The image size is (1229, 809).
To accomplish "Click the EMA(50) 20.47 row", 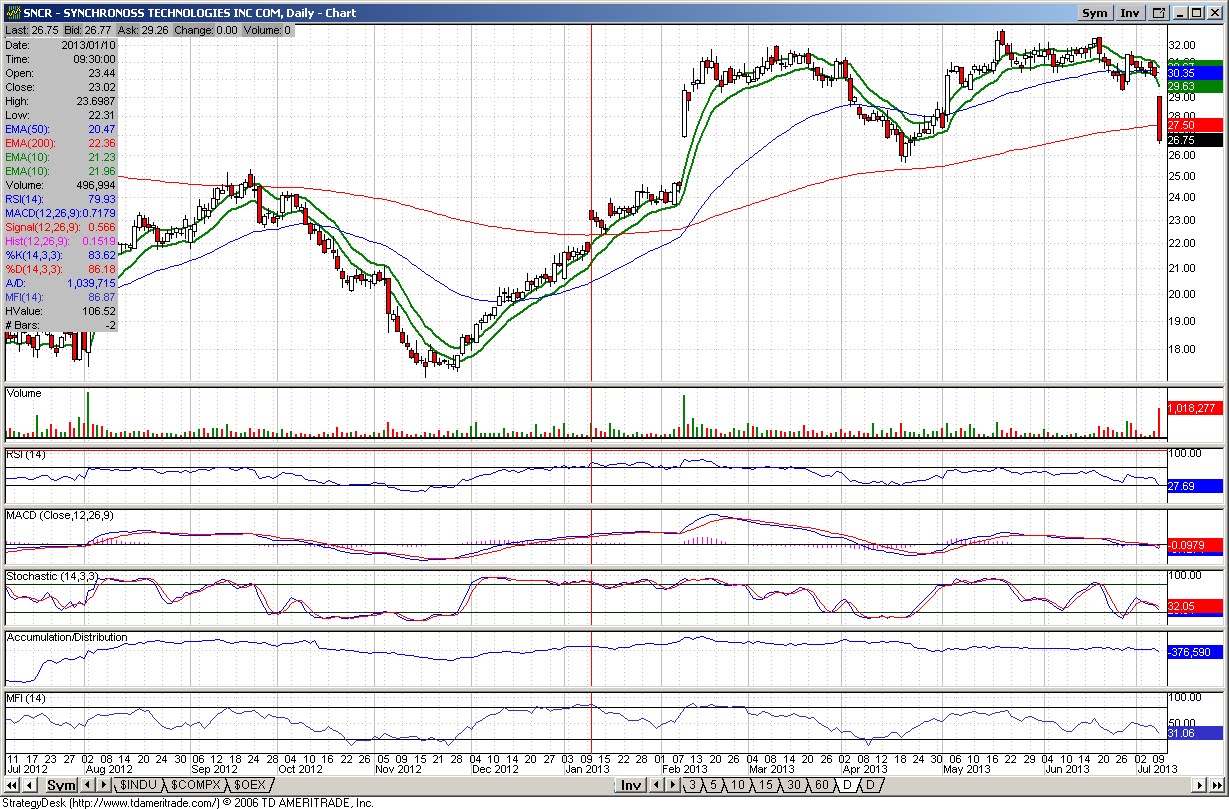I will tap(61, 129).
